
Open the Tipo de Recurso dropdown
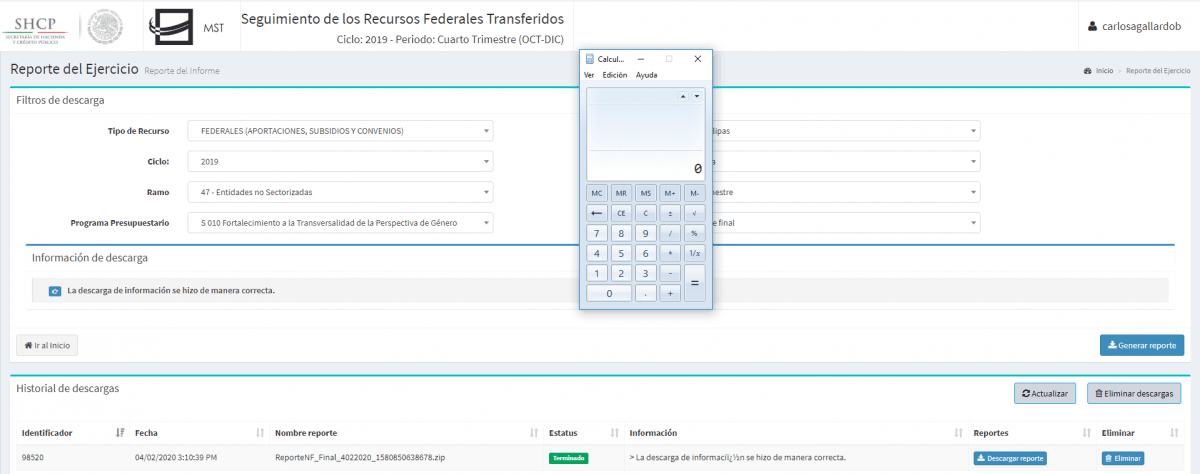point(340,131)
